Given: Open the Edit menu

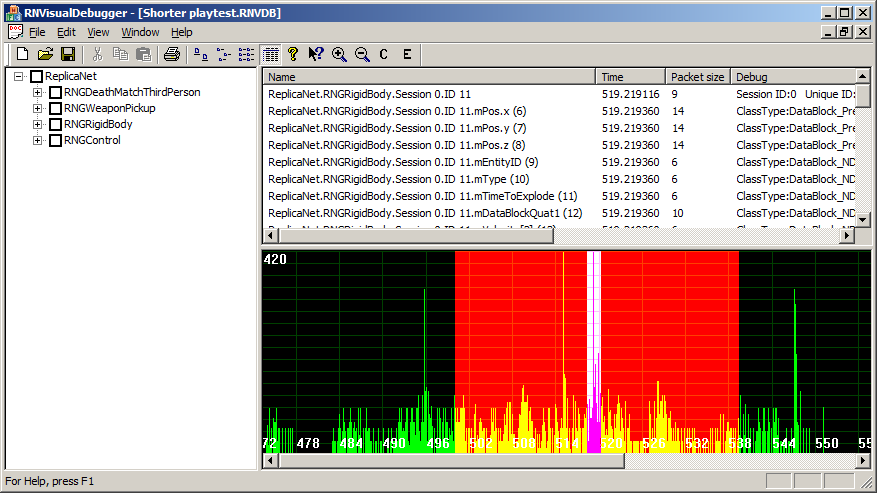Looking at the screenshot, I should click(66, 32).
